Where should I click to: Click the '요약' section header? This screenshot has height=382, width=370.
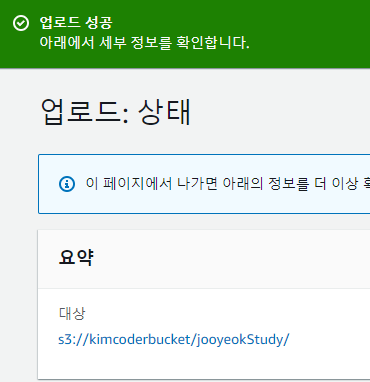point(76,258)
